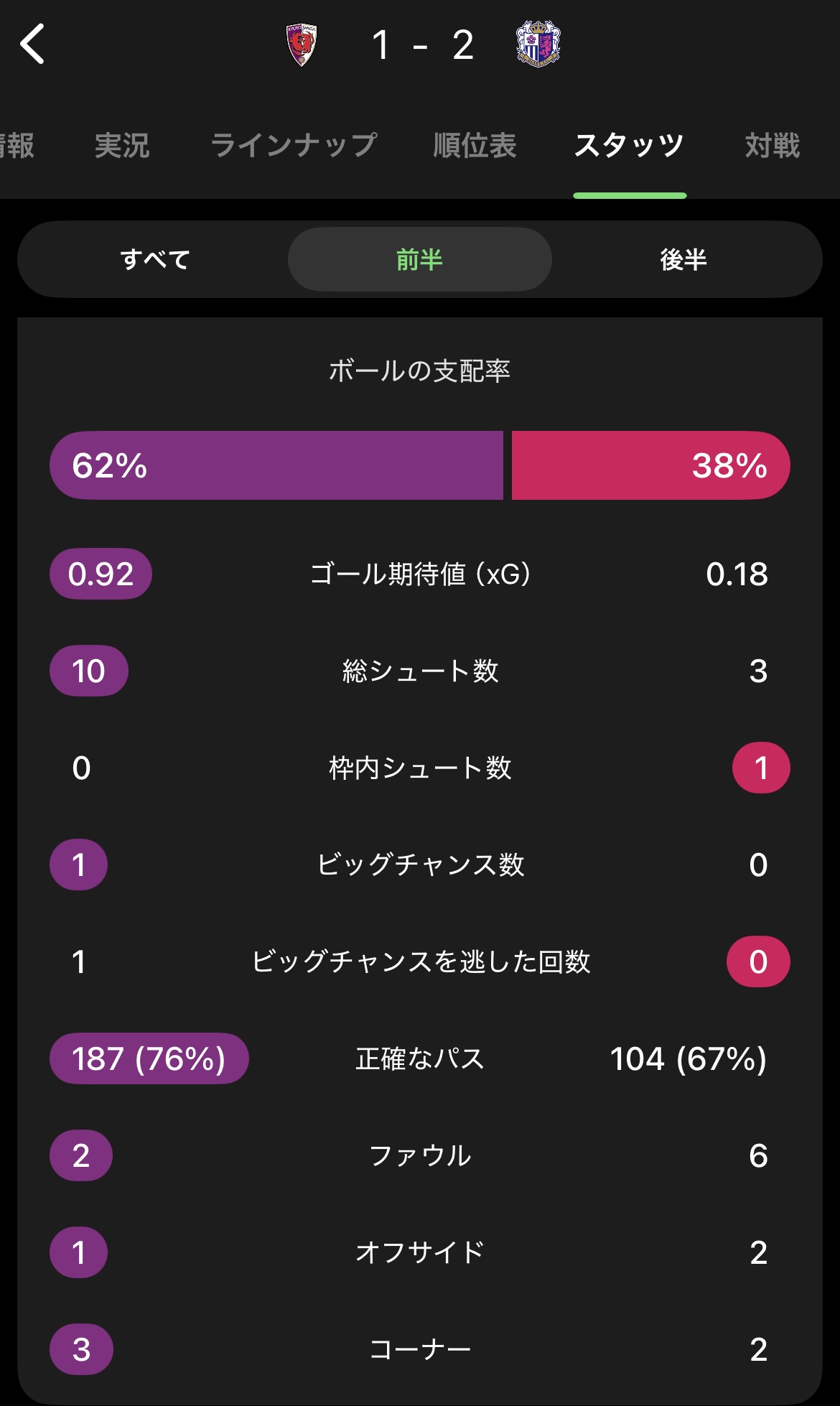Open the ラインナップ tab
Screen dimensions: 840x1406
click(x=294, y=146)
